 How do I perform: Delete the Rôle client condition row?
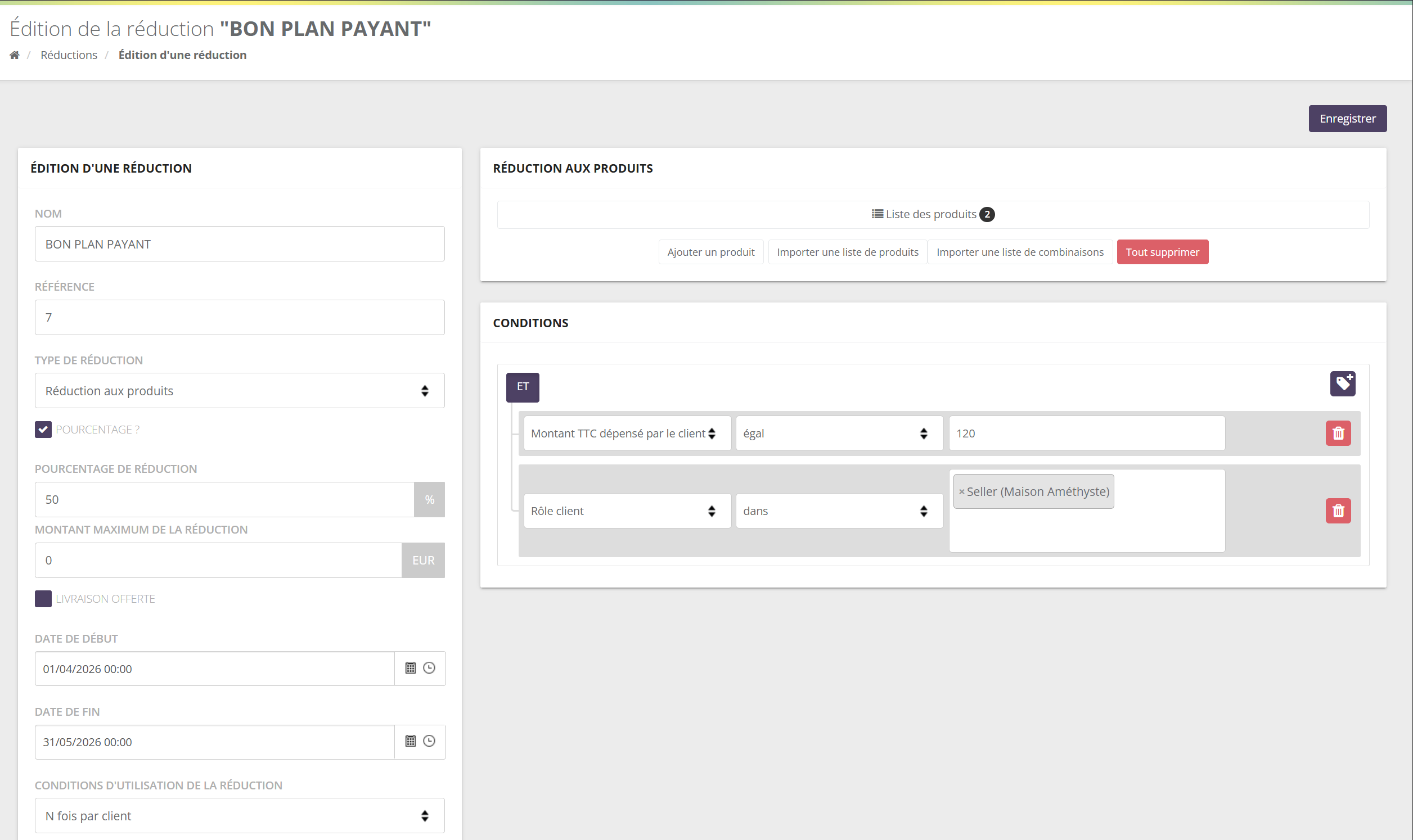point(1338,511)
